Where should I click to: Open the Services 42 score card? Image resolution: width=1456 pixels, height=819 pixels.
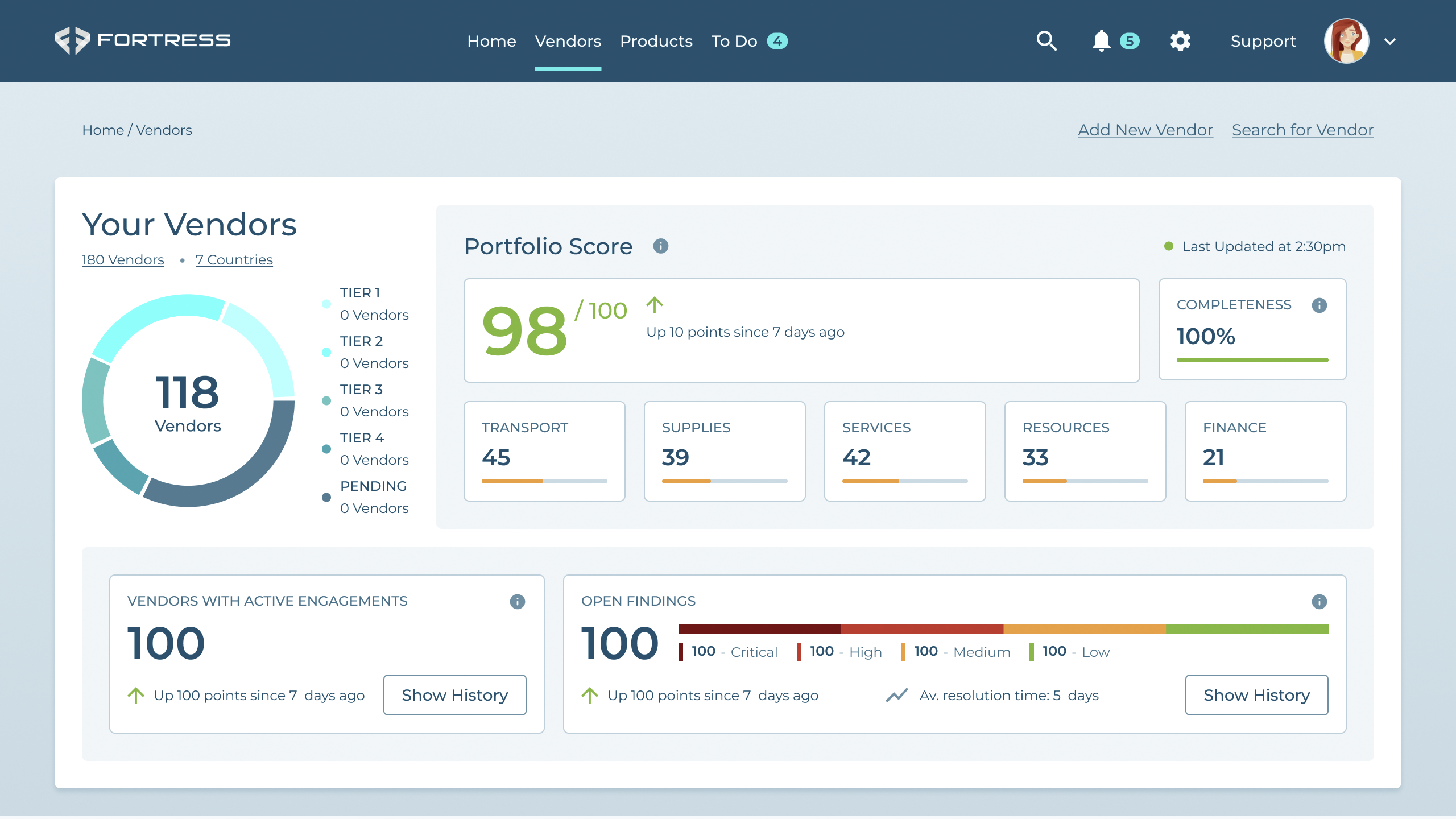point(905,451)
